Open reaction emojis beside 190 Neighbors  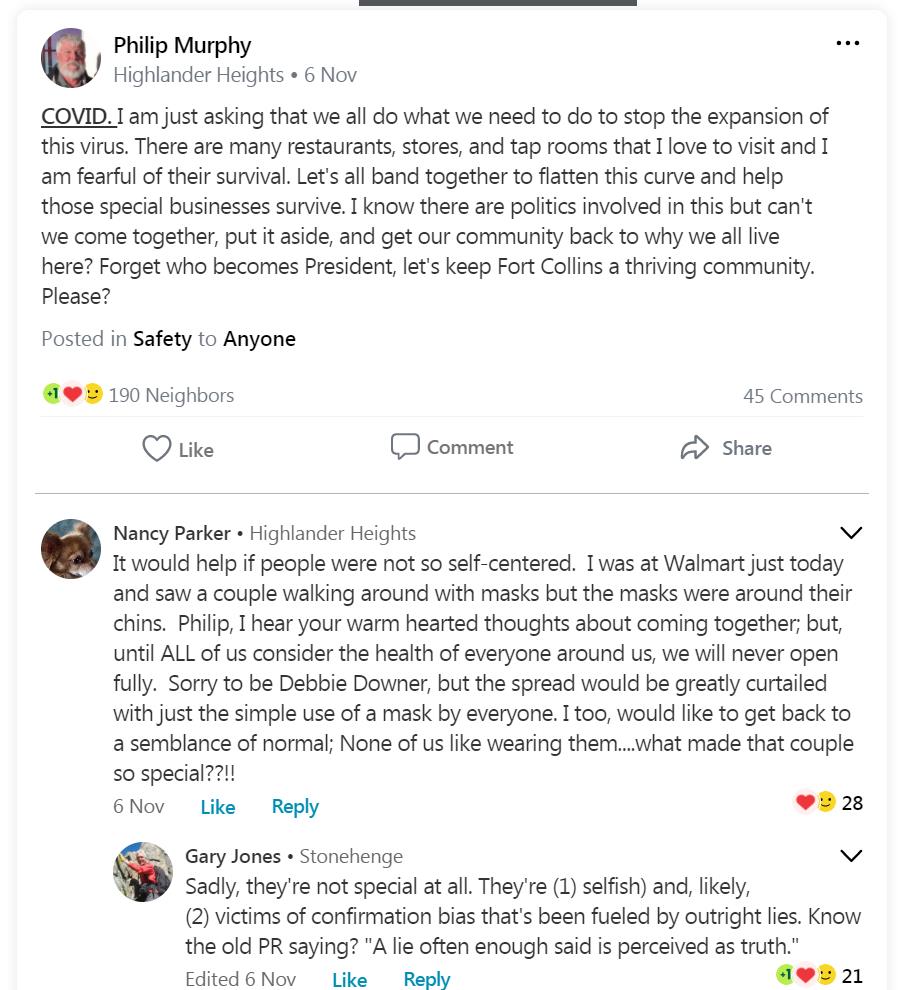tap(72, 394)
